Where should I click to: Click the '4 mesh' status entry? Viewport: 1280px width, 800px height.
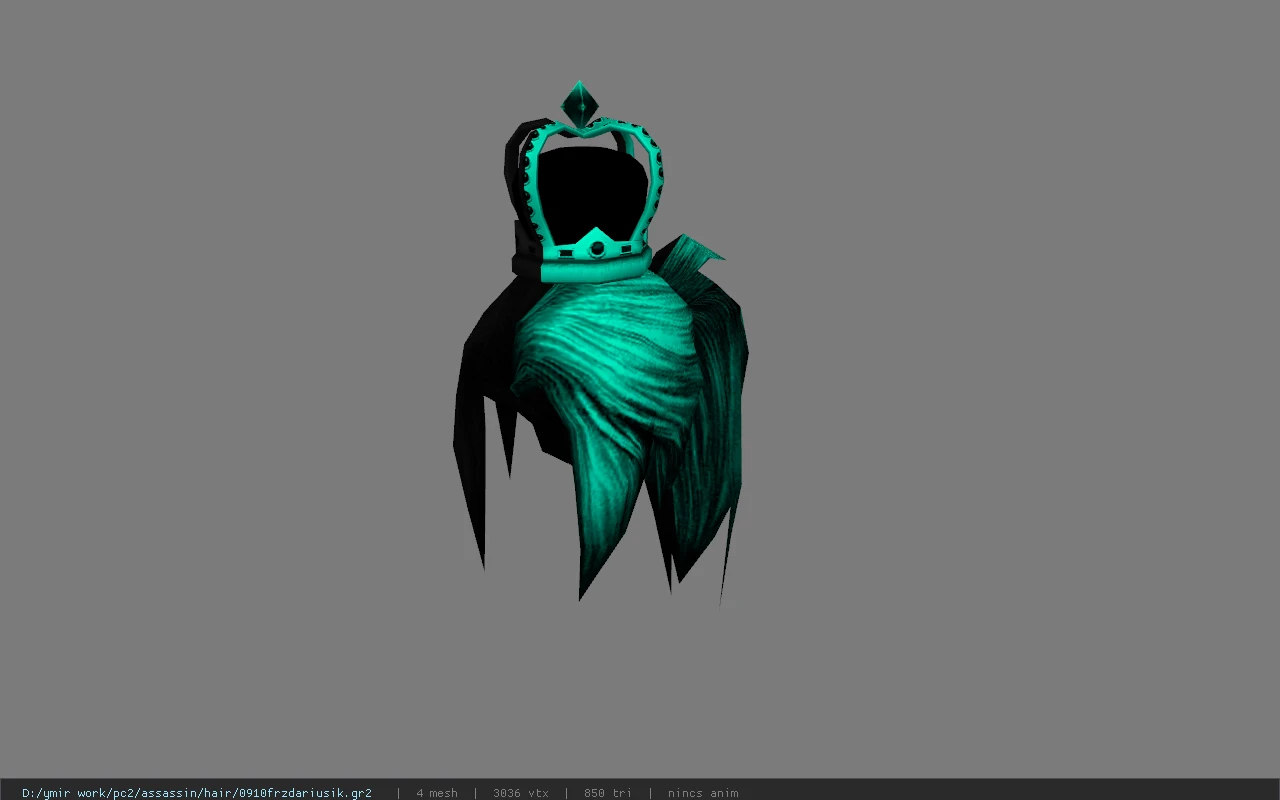[437, 793]
